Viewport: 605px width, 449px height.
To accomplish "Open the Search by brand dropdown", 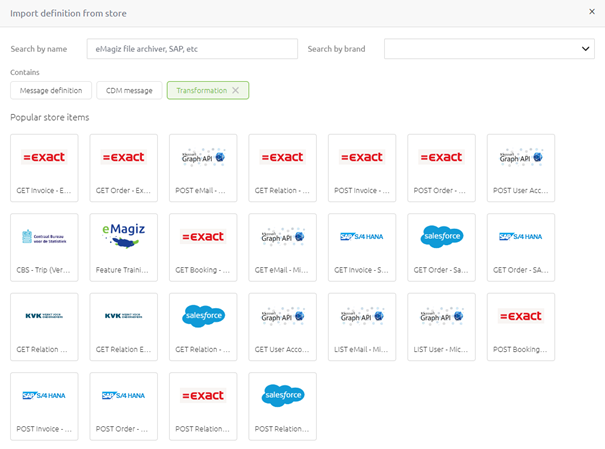I will click(489, 49).
